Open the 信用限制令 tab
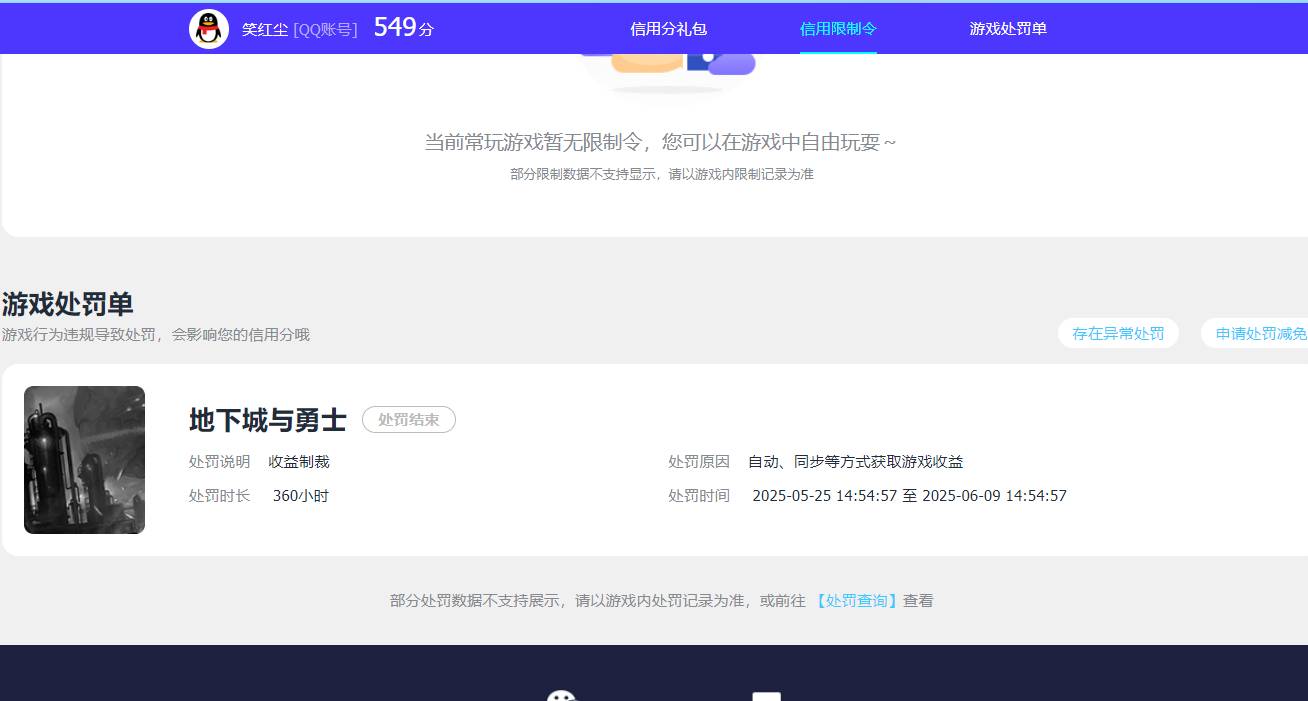The image size is (1308, 701). pos(836,28)
